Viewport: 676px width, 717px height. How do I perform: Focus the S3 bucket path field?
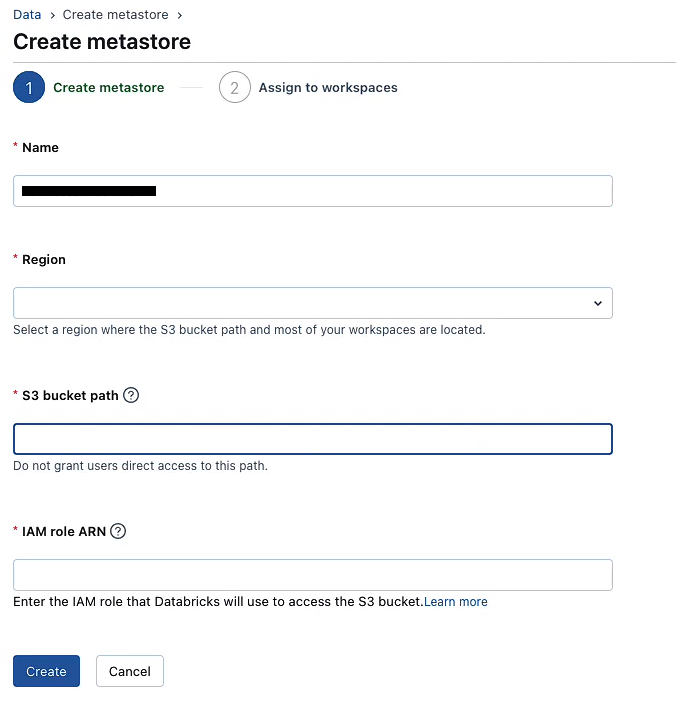click(312, 439)
